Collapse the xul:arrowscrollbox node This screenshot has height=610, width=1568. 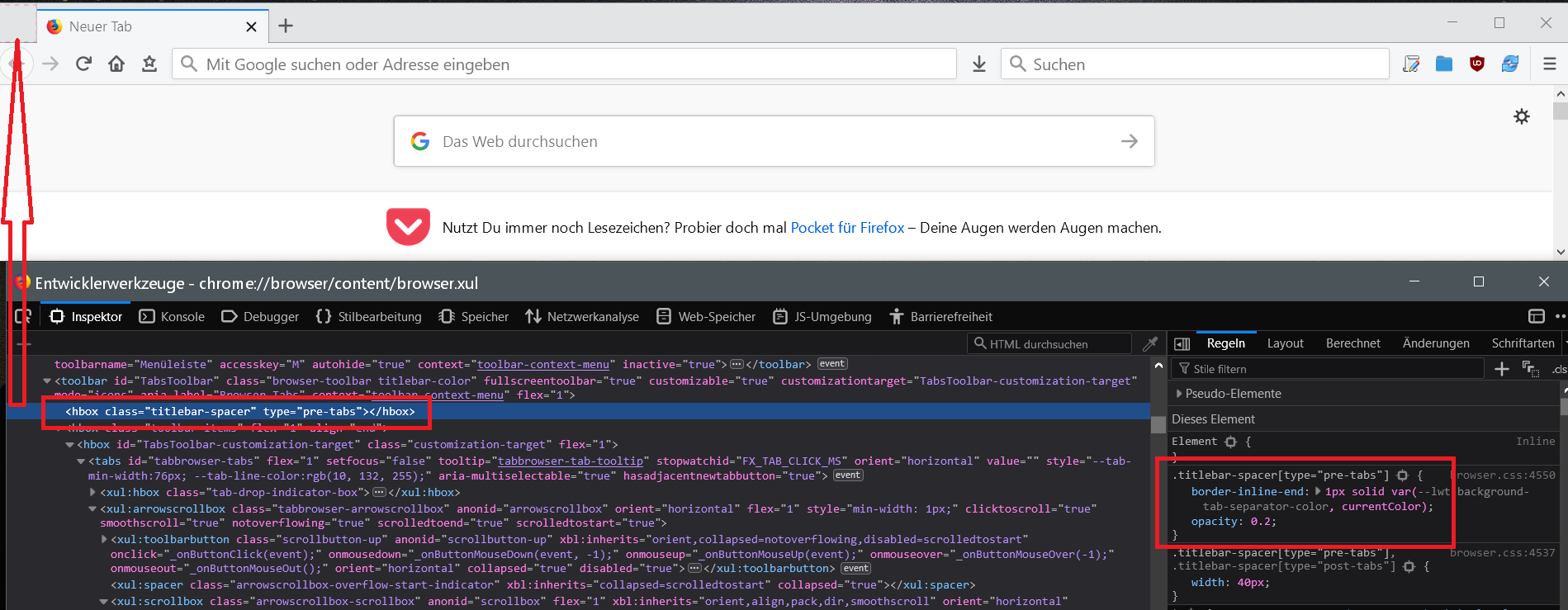coord(92,508)
